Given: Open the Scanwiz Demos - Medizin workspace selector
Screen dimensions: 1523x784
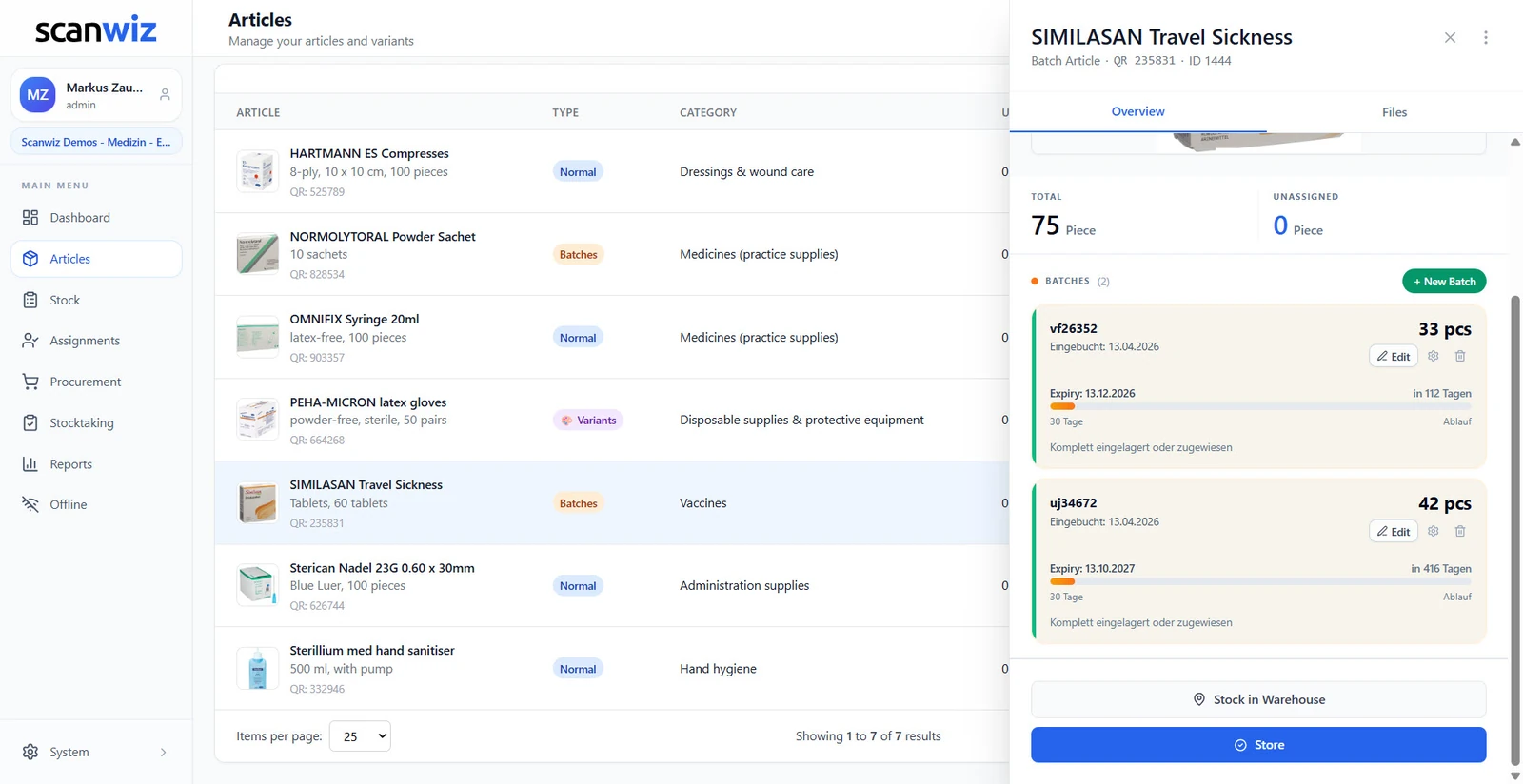Looking at the screenshot, I should coord(96,142).
